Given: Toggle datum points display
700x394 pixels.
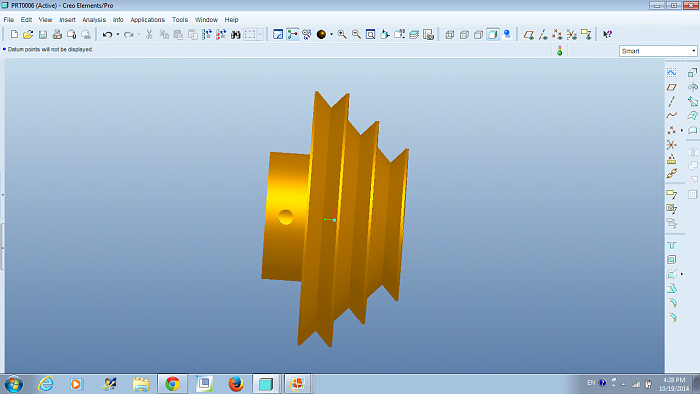Looking at the screenshot, I should click(557, 34).
